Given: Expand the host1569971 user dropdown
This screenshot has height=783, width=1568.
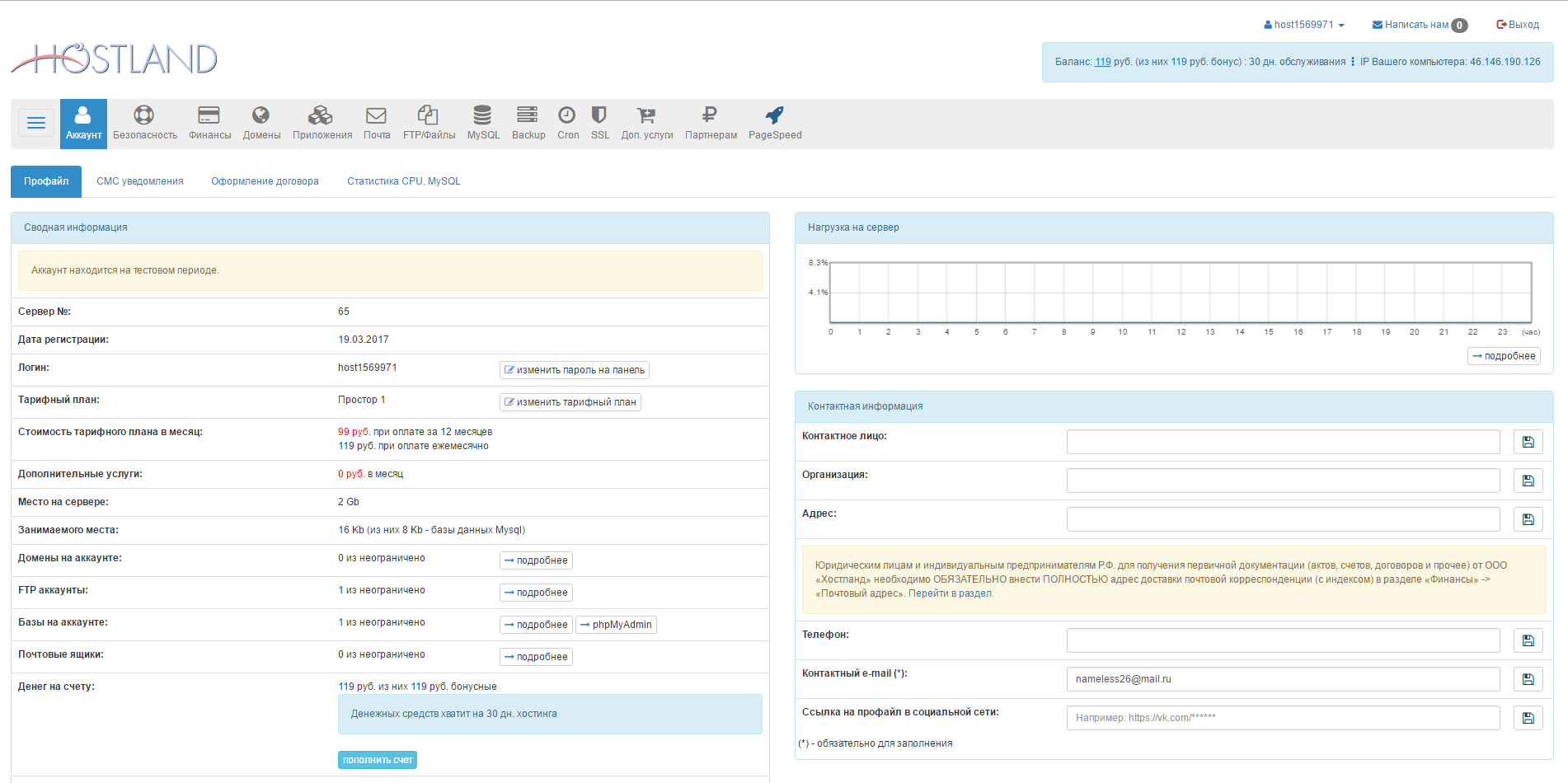Looking at the screenshot, I should [1304, 25].
